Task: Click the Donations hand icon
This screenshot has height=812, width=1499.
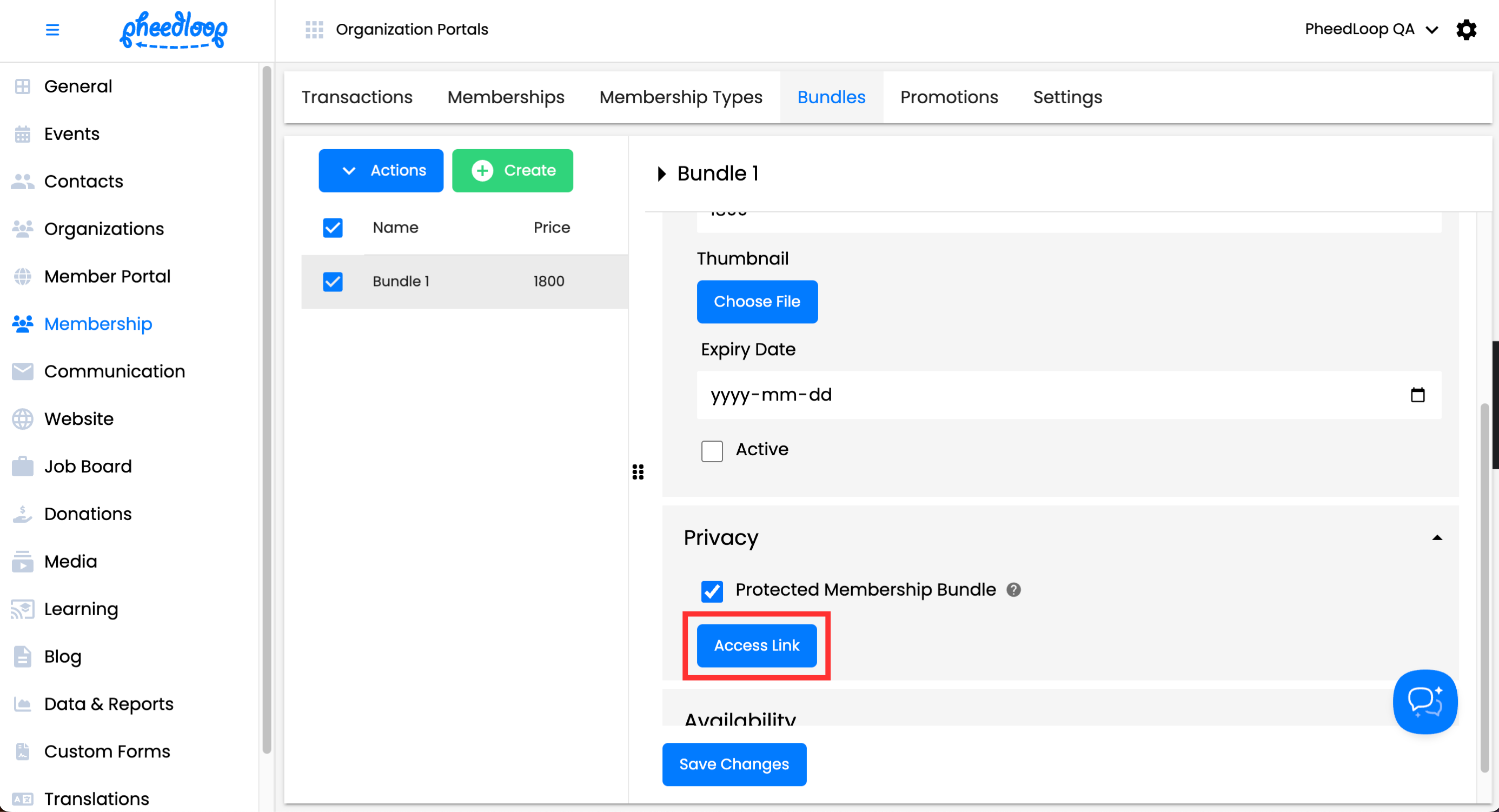Action: tap(23, 514)
